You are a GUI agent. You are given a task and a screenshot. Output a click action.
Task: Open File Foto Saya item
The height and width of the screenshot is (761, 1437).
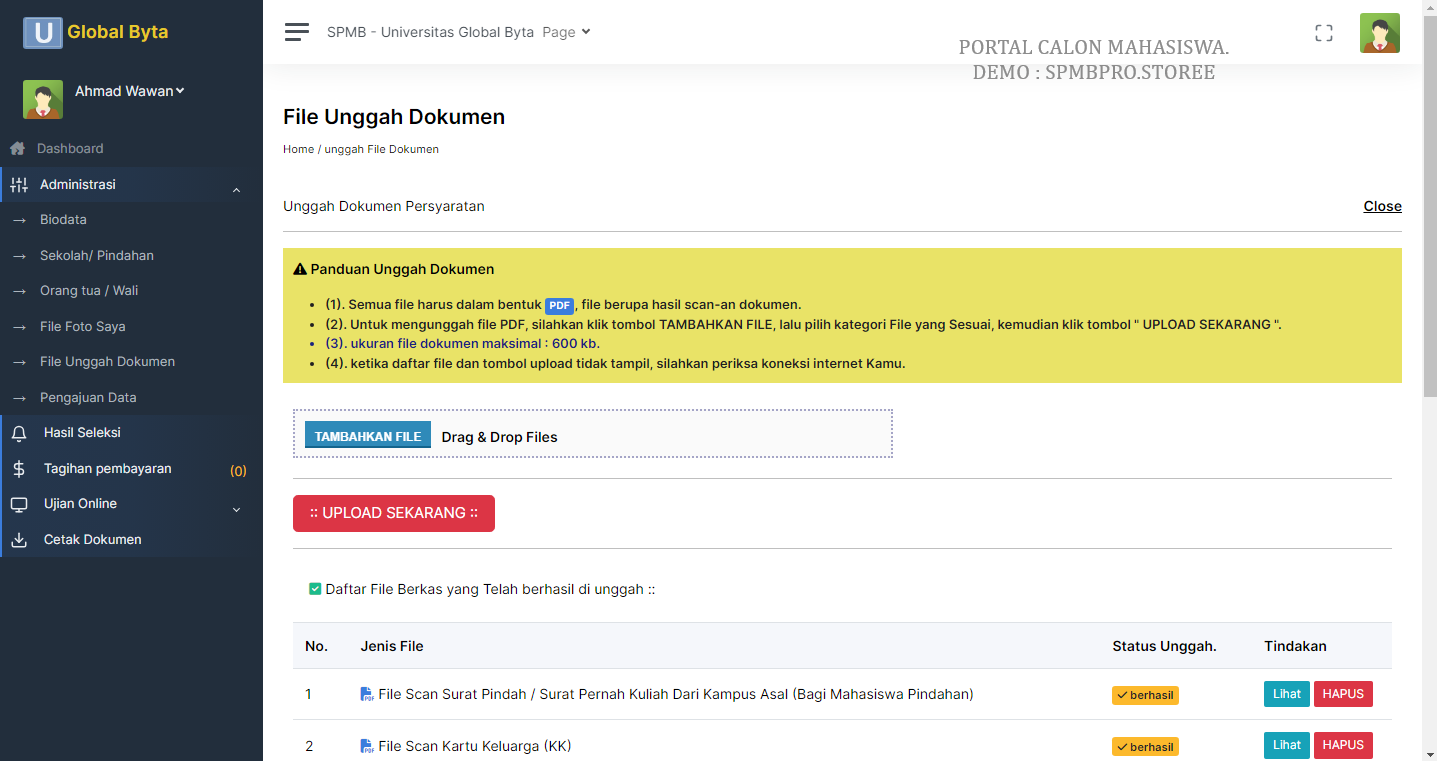83,327
